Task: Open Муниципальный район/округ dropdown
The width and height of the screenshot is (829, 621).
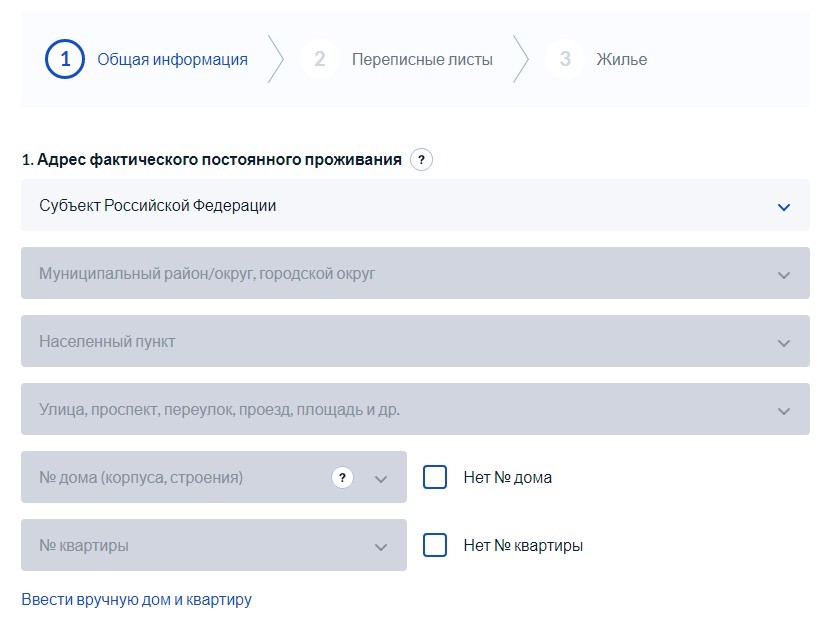Action: [400, 273]
